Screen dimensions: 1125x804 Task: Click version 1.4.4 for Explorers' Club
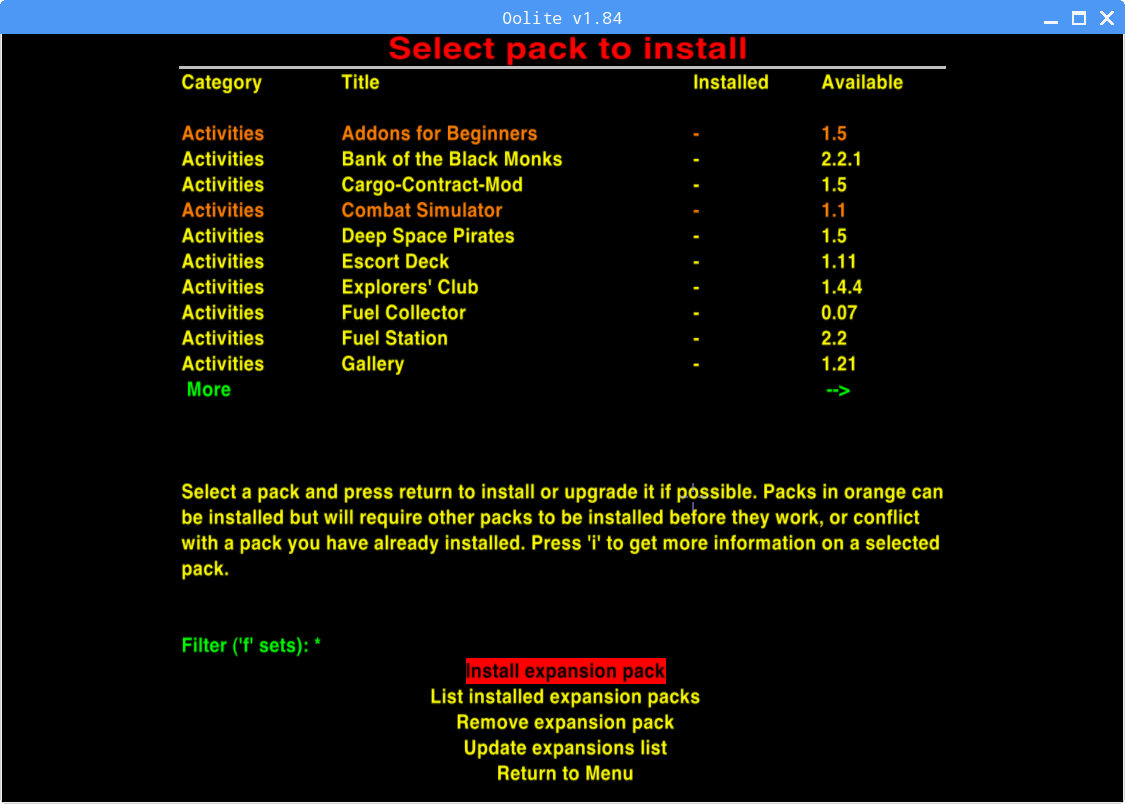coord(842,288)
